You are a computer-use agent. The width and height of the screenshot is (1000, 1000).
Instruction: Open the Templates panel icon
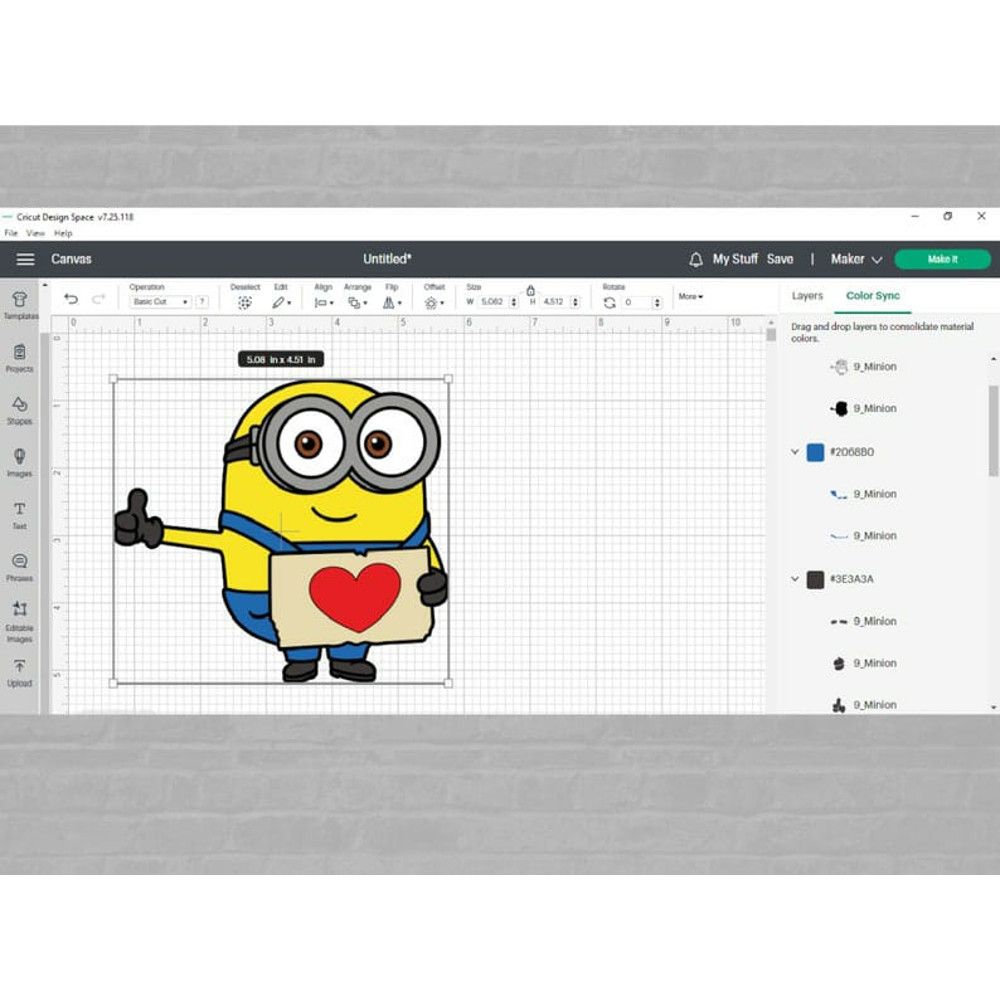coord(19,301)
